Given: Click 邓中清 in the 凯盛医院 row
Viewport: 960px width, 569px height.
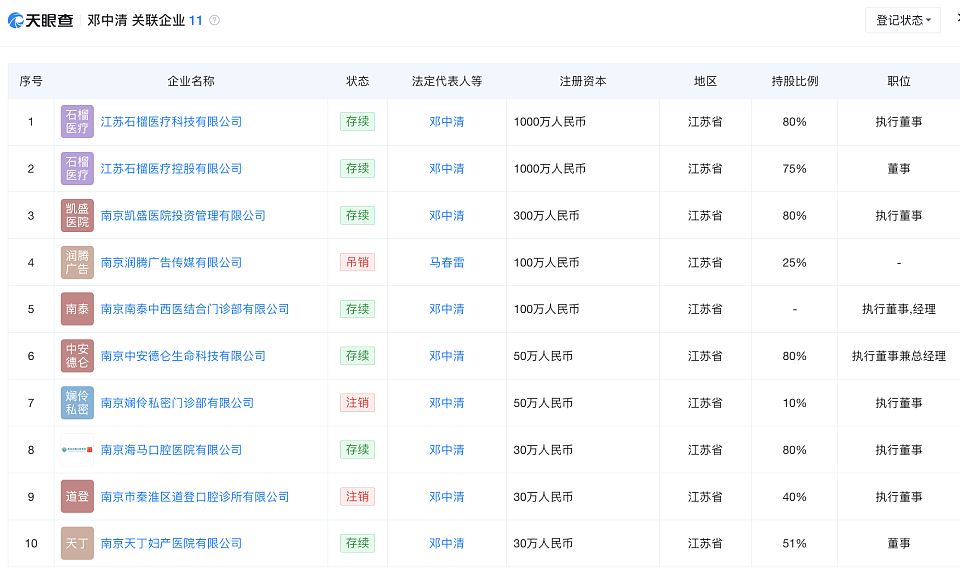Looking at the screenshot, I should 446,216.
